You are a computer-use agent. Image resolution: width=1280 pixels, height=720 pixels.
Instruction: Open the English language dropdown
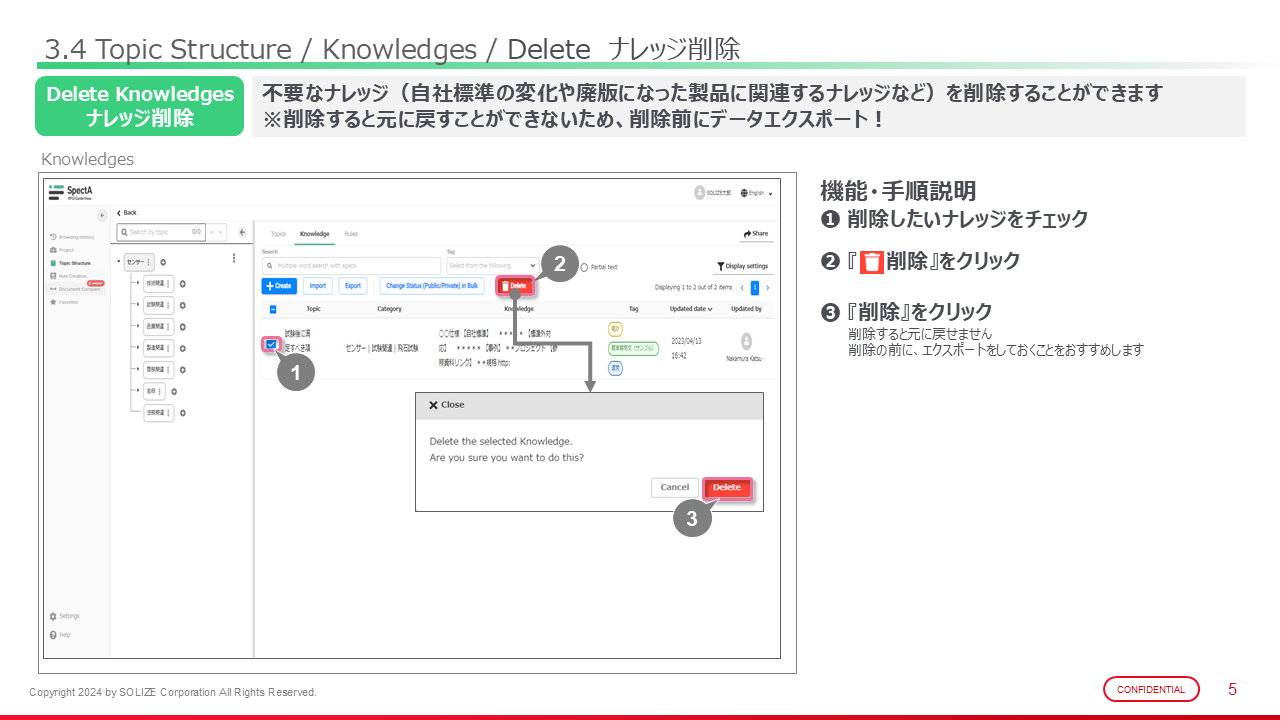pyautogui.click(x=757, y=193)
